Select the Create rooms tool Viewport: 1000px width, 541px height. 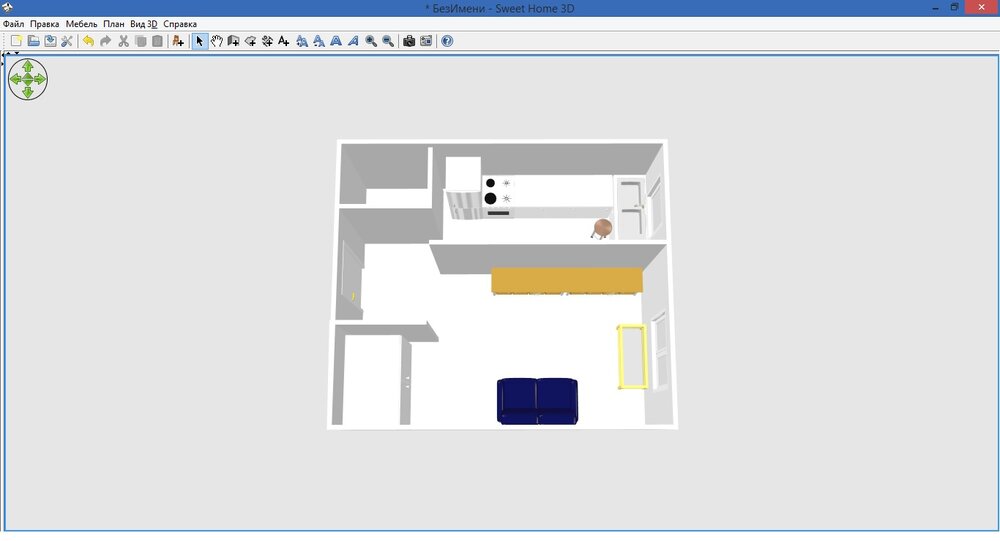pos(250,41)
